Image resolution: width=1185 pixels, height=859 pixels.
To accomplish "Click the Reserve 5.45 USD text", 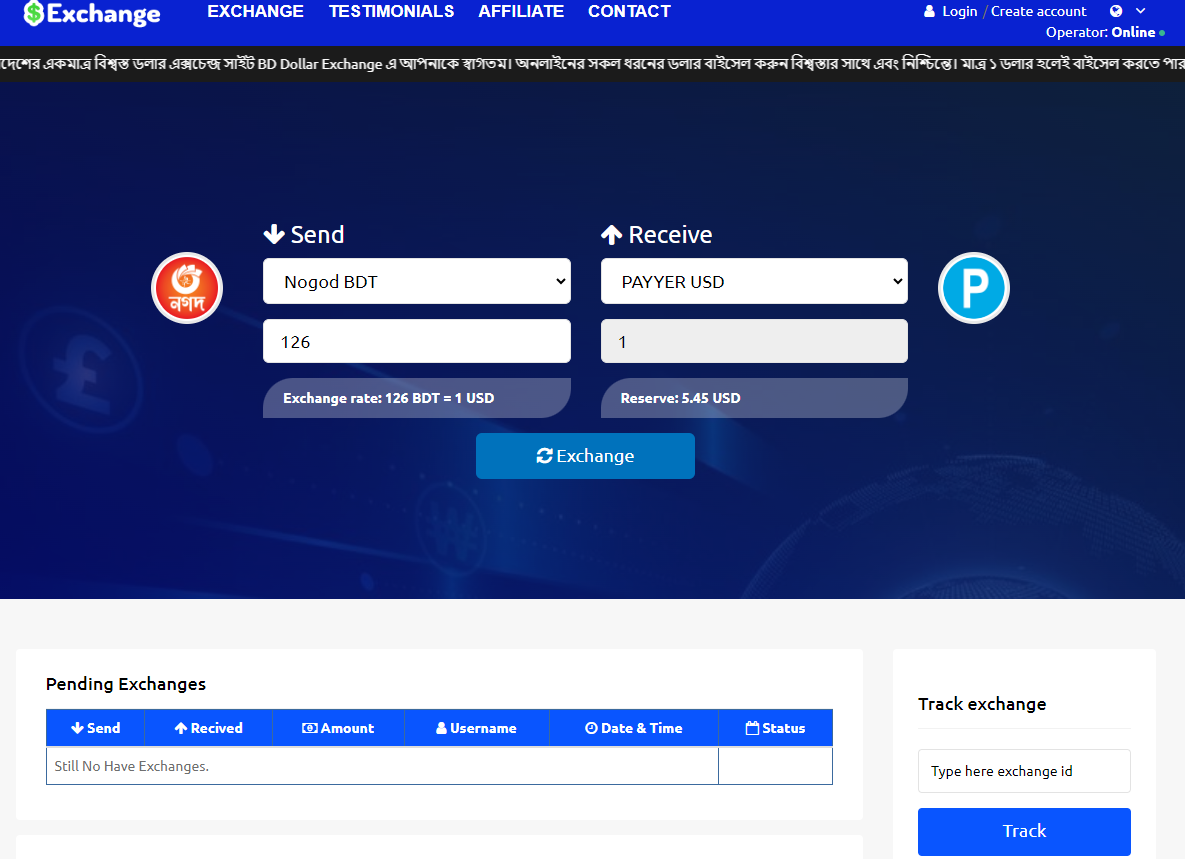I will [680, 398].
